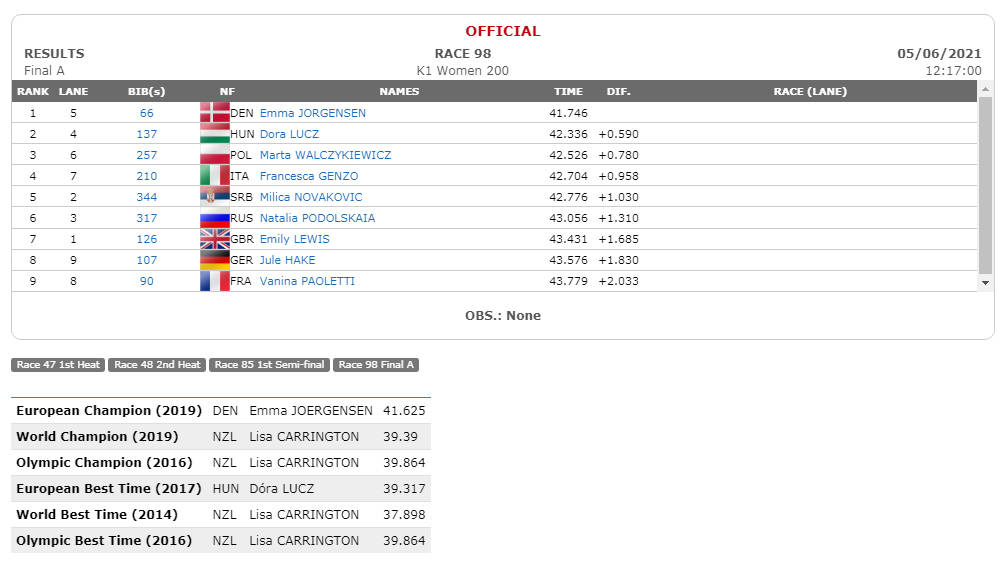This screenshot has height=572, width=1007.
Task: Click the results table scrollbar thumb
Action: coord(985,185)
